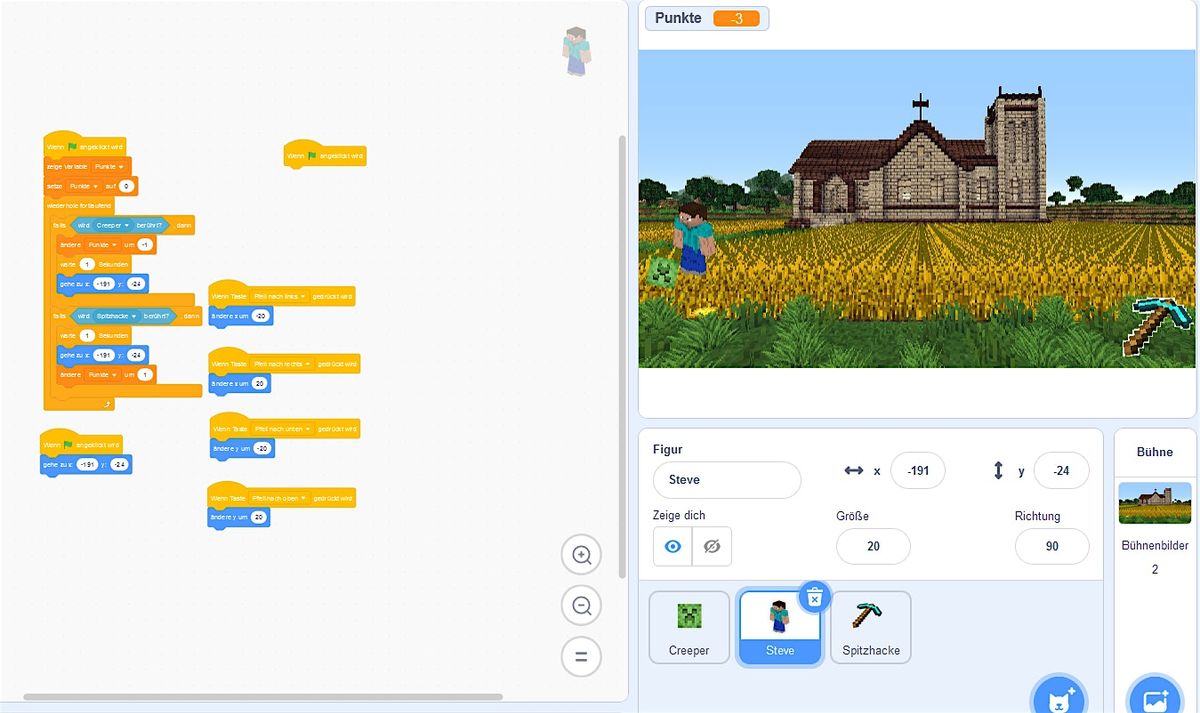Edit the Größe size field
1200x713 pixels.
pyautogui.click(x=873, y=546)
